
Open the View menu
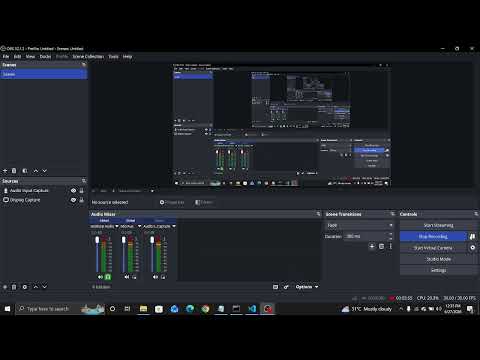[30, 56]
